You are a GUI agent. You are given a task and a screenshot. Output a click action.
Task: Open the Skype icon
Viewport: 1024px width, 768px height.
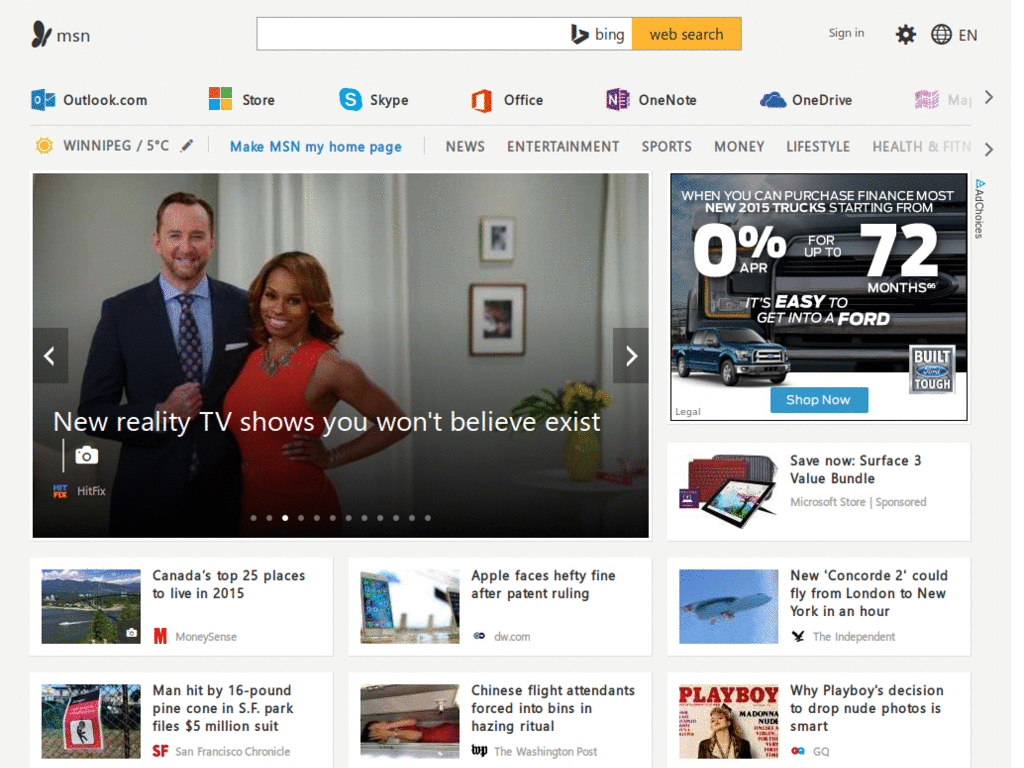(351, 99)
